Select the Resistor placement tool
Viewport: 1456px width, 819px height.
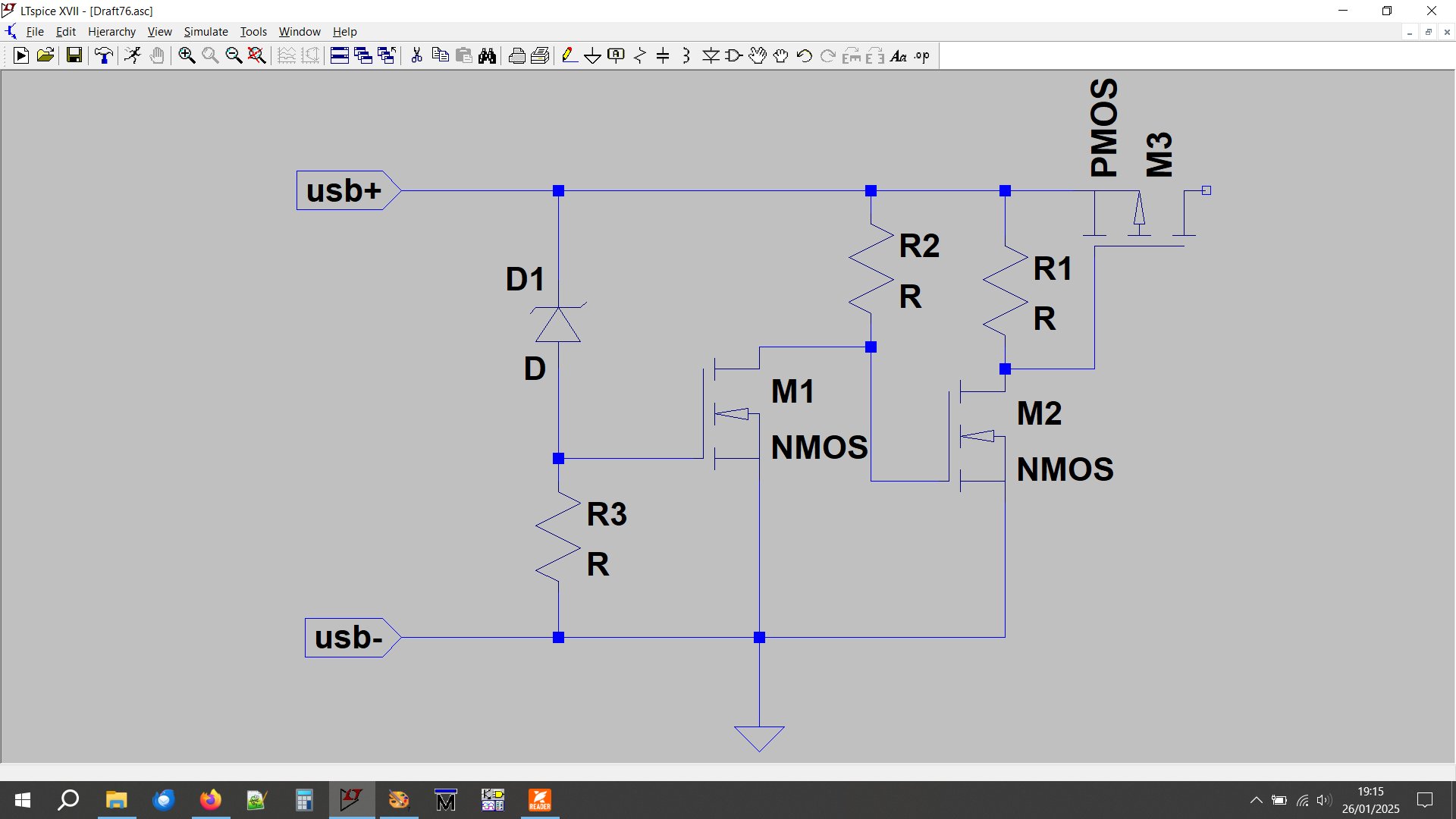(x=639, y=55)
